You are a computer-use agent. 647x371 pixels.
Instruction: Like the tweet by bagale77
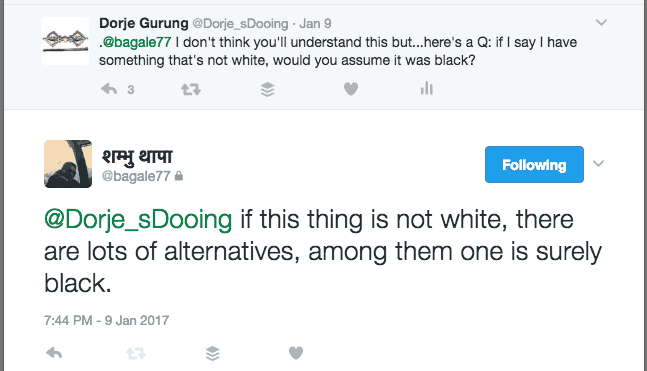pyautogui.click(x=295, y=353)
